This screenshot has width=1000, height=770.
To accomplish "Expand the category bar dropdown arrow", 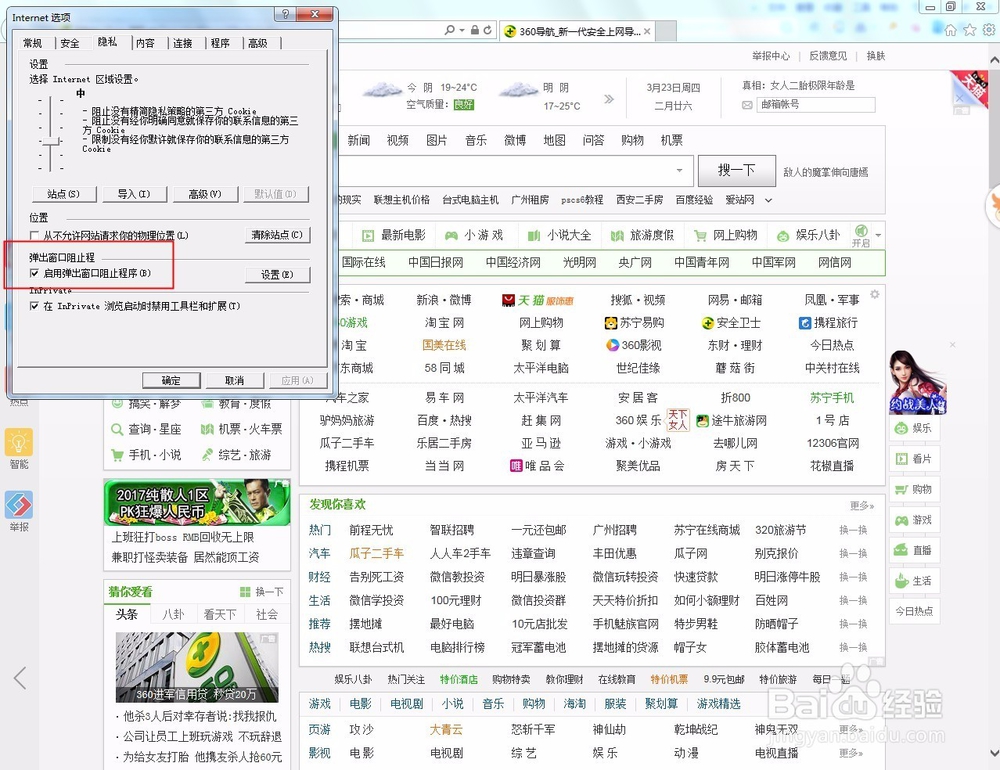I will click(878, 235).
